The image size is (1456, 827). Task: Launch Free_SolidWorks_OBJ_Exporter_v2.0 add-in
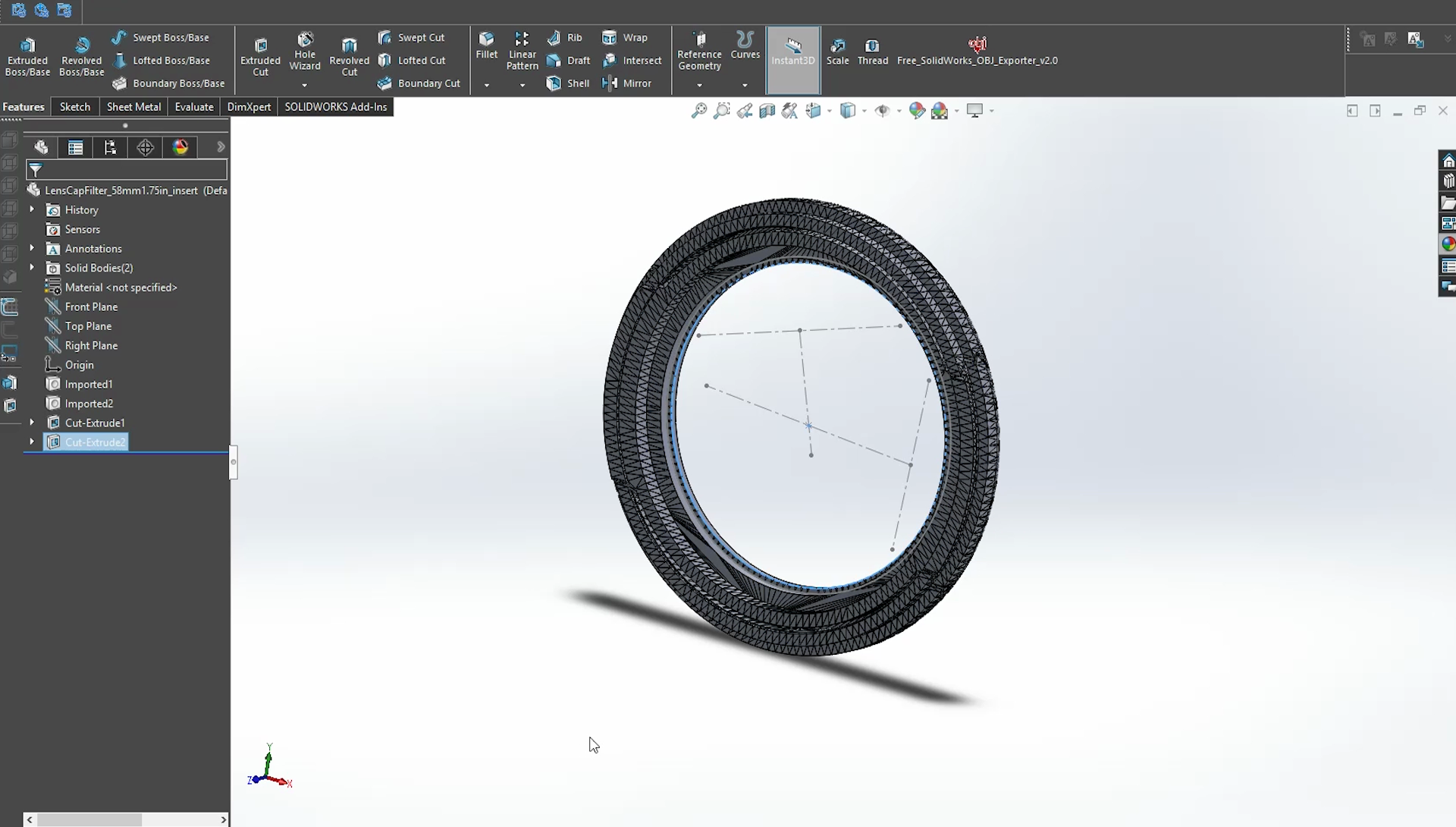[977, 51]
